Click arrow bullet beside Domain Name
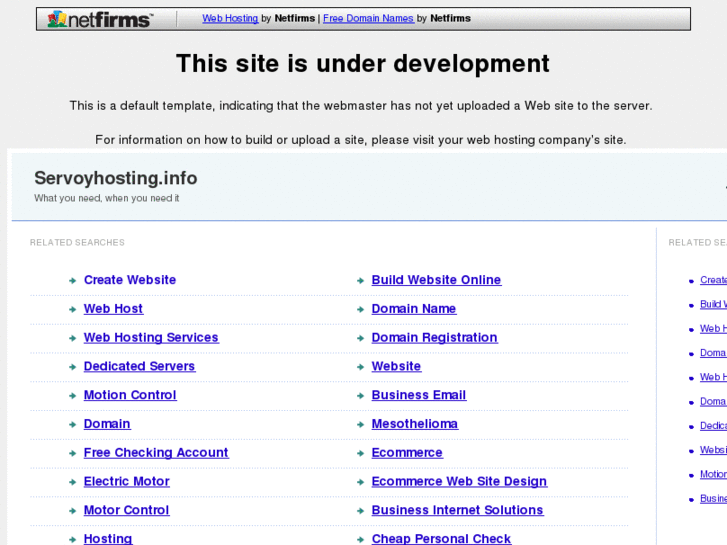 click(x=360, y=309)
